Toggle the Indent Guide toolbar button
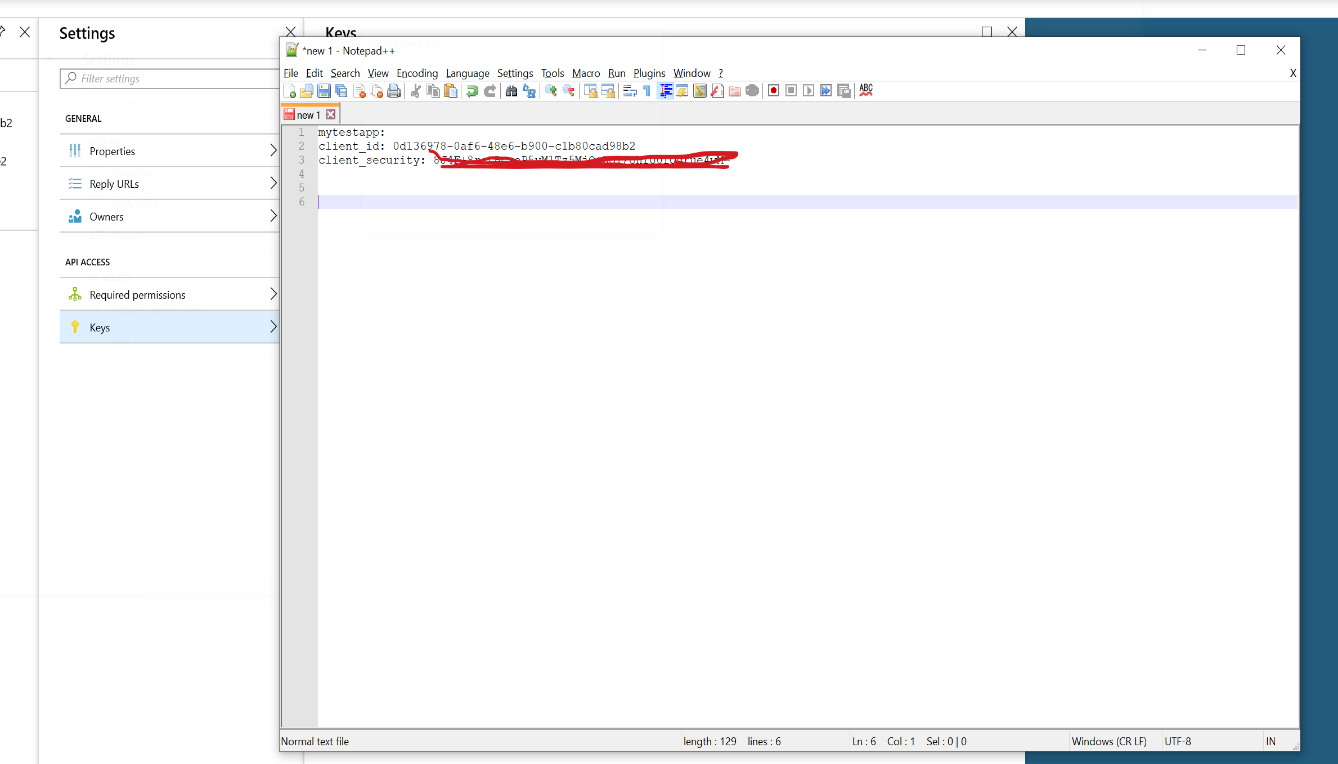 (665, 91)
